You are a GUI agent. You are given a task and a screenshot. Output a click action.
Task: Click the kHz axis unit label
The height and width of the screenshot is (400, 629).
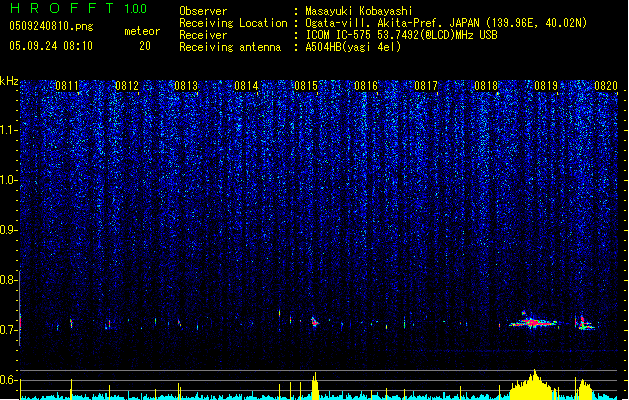click(9, 81)
